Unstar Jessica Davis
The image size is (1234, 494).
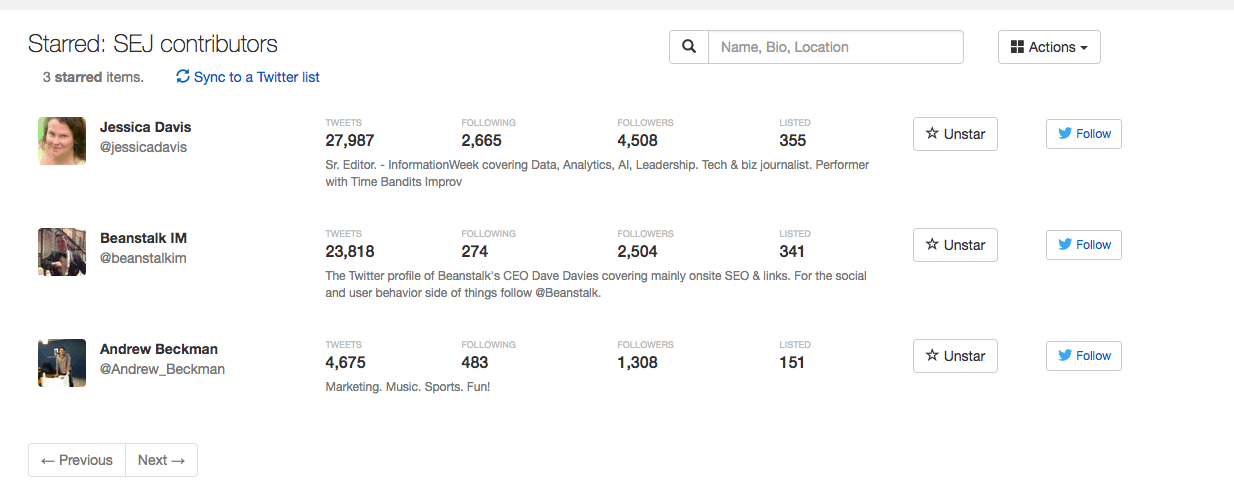tap(955, 134)
